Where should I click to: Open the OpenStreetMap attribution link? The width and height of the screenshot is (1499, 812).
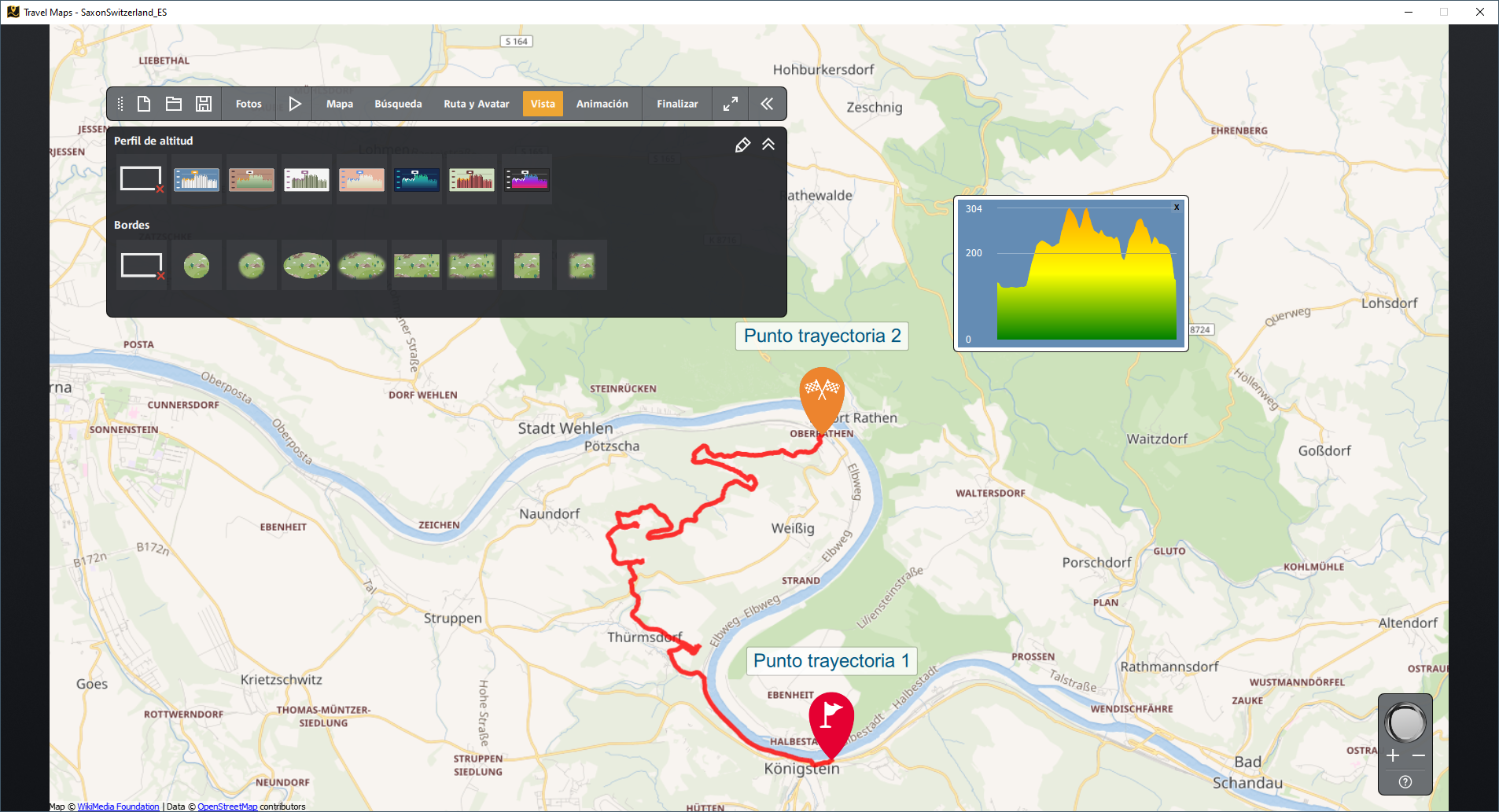click(x=227, y=806)
